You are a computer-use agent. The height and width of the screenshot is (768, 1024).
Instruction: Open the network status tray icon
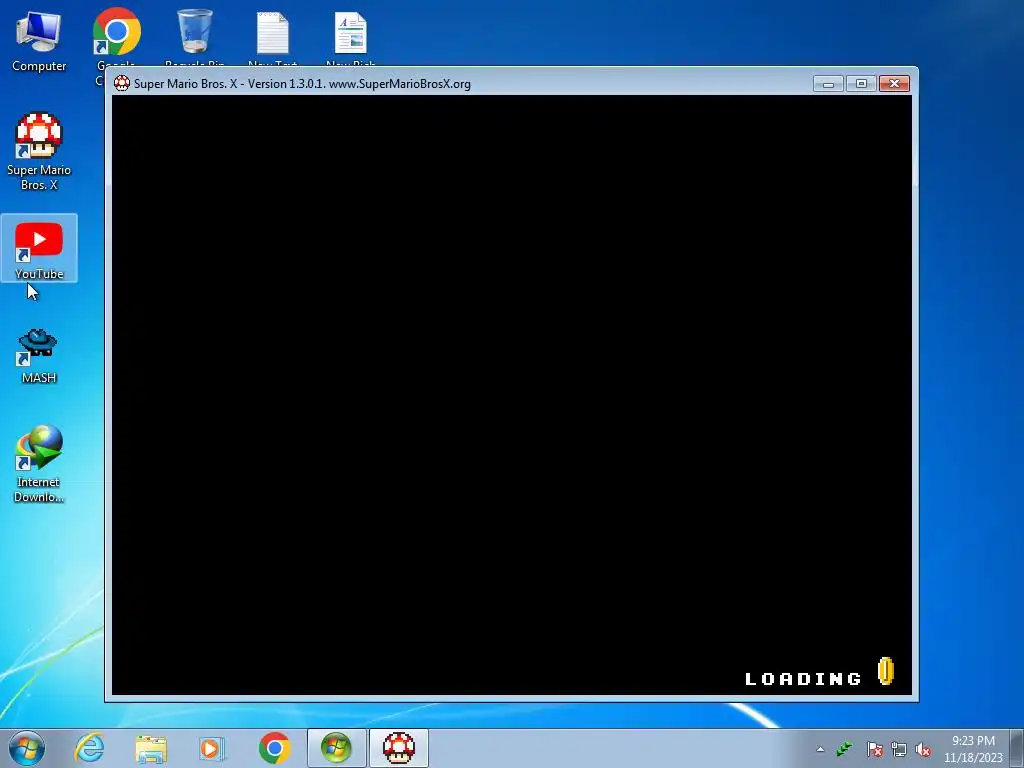coord(899,749)
